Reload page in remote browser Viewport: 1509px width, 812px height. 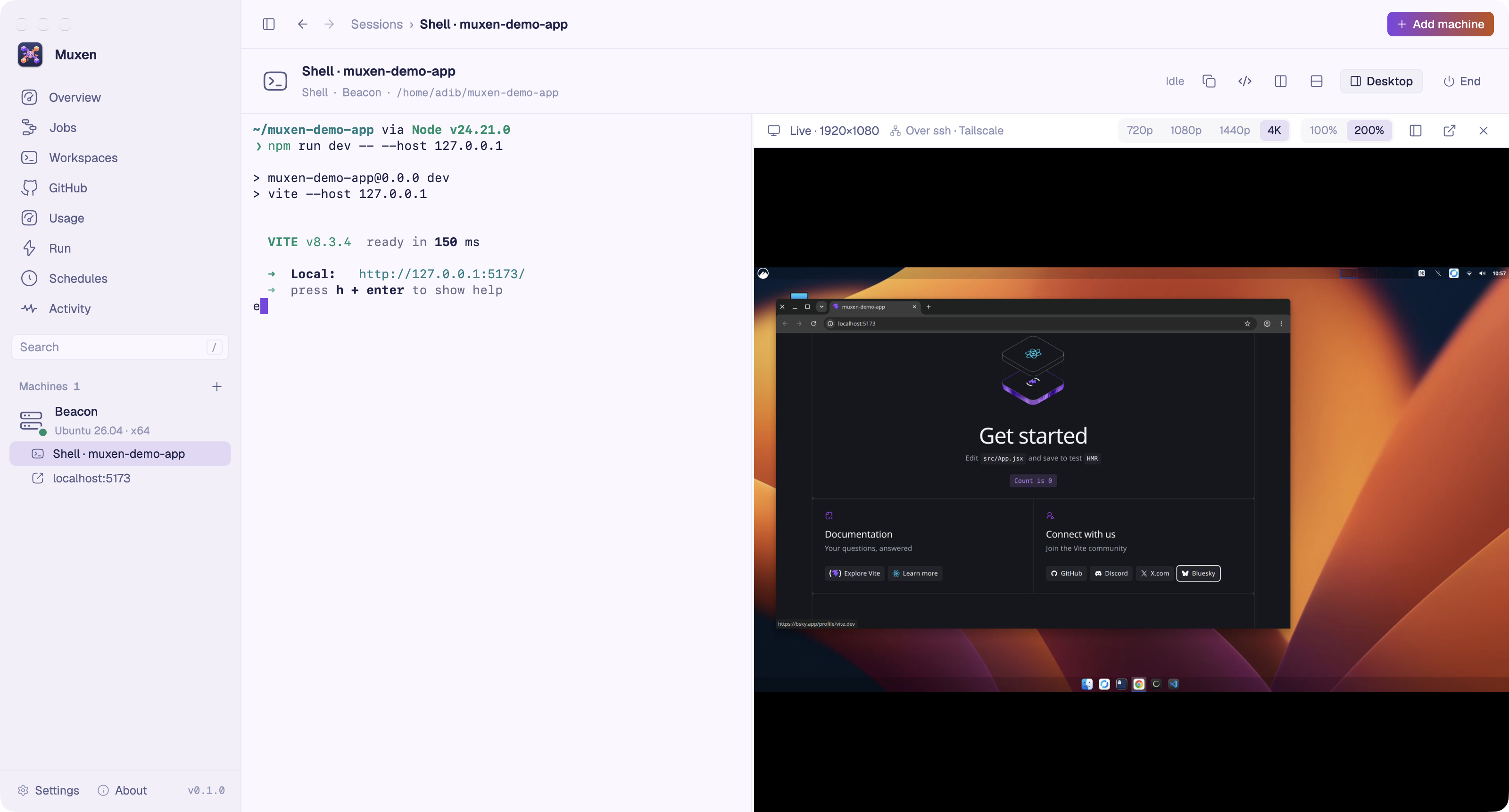[813, 323]
